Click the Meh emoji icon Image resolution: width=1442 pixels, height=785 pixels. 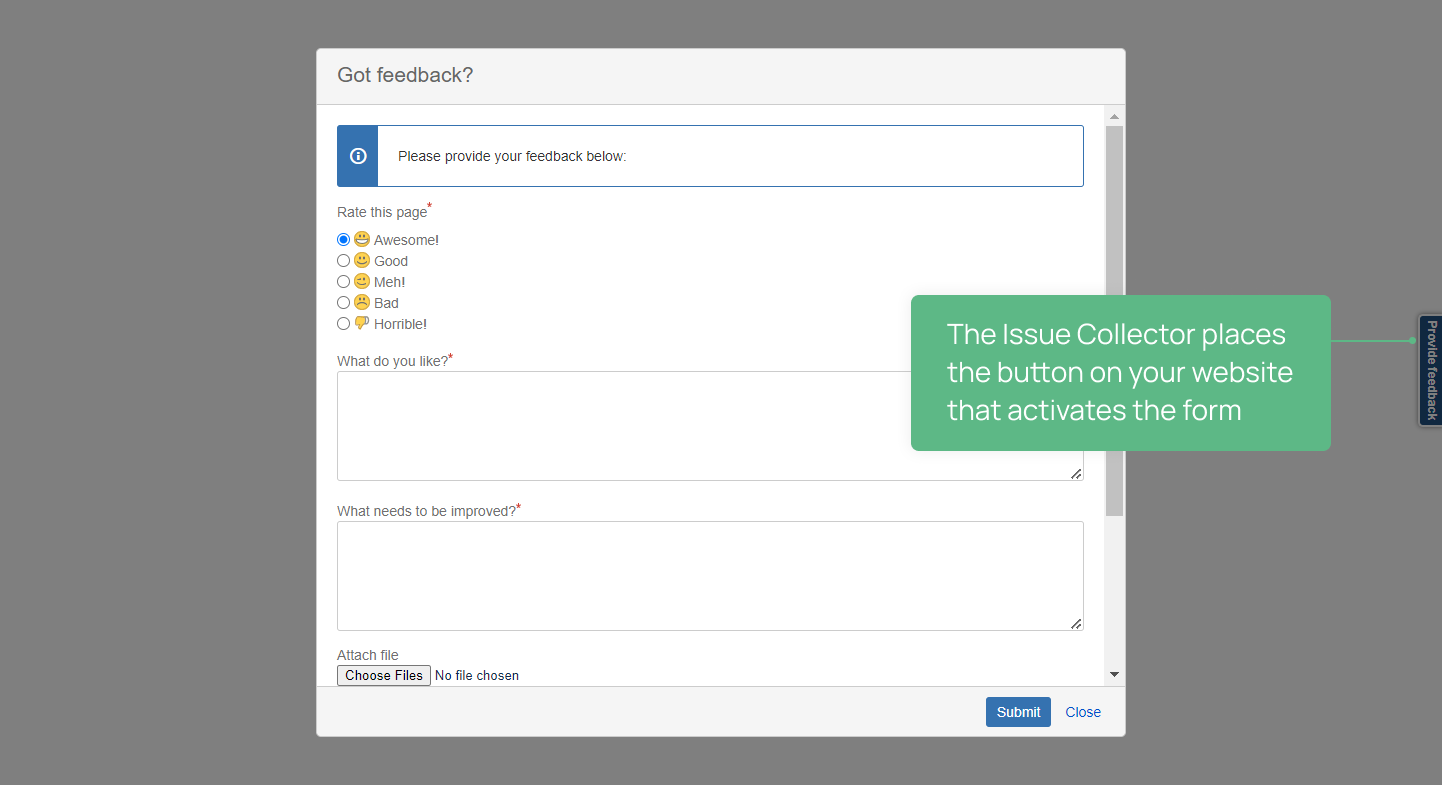pos(362,282)
